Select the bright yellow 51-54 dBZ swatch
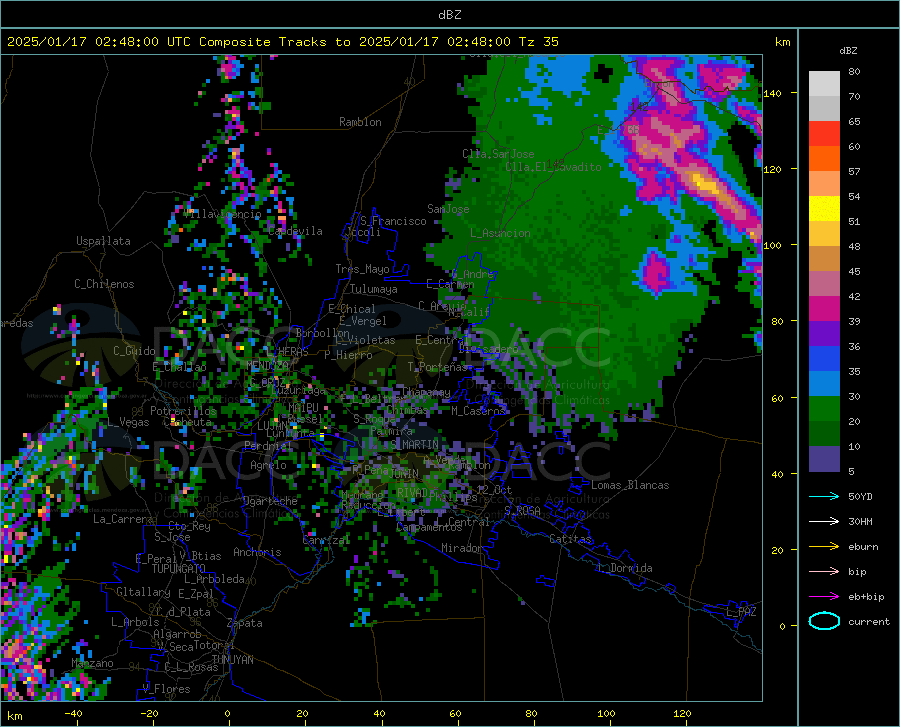Image resolution: width=900 pixels, height=727 pixels. (824, 209)
